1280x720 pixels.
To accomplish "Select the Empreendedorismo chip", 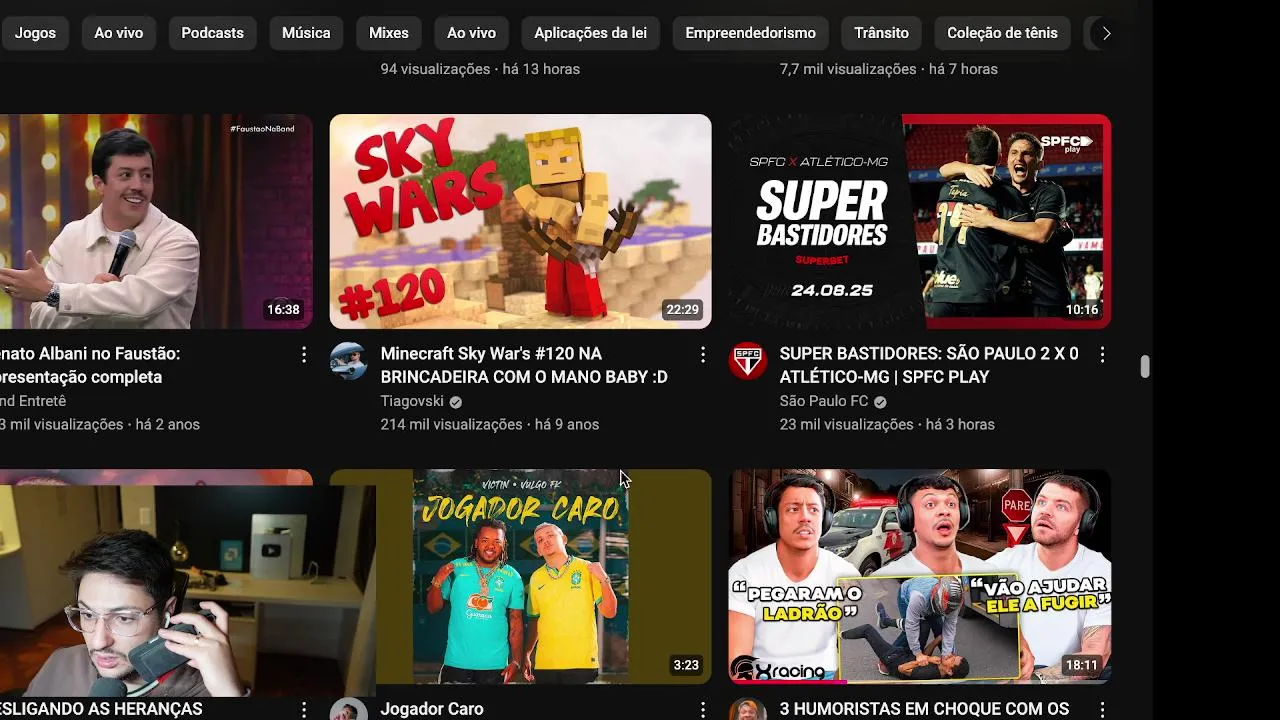I will (750, 33).
